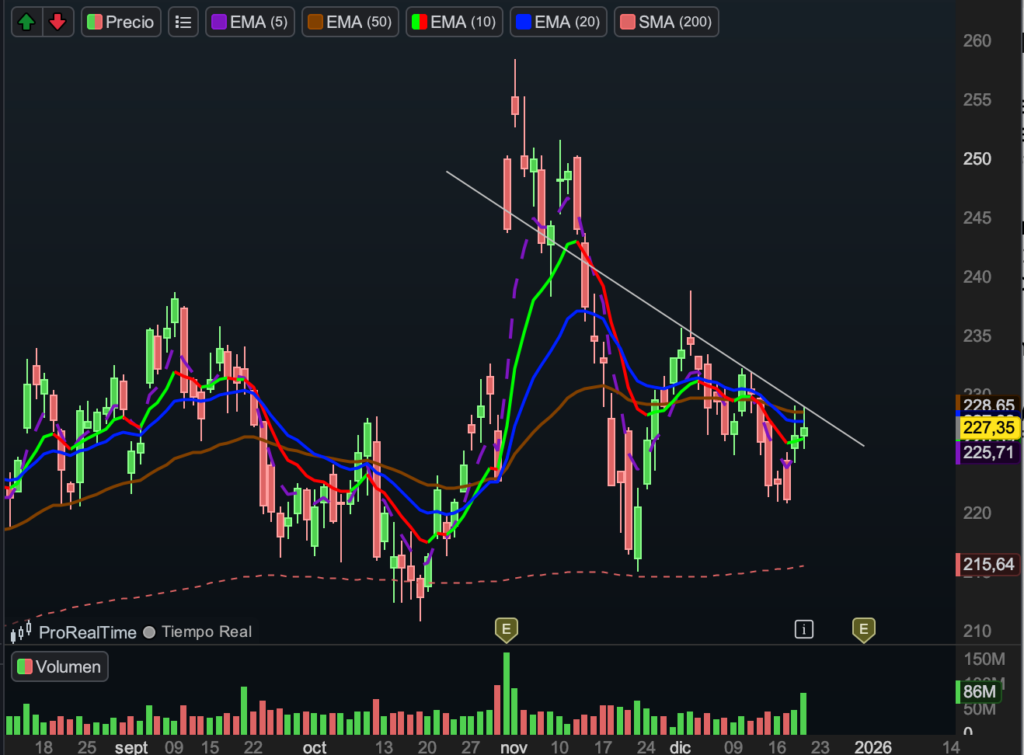Click the Precio candle color icon

94,21
